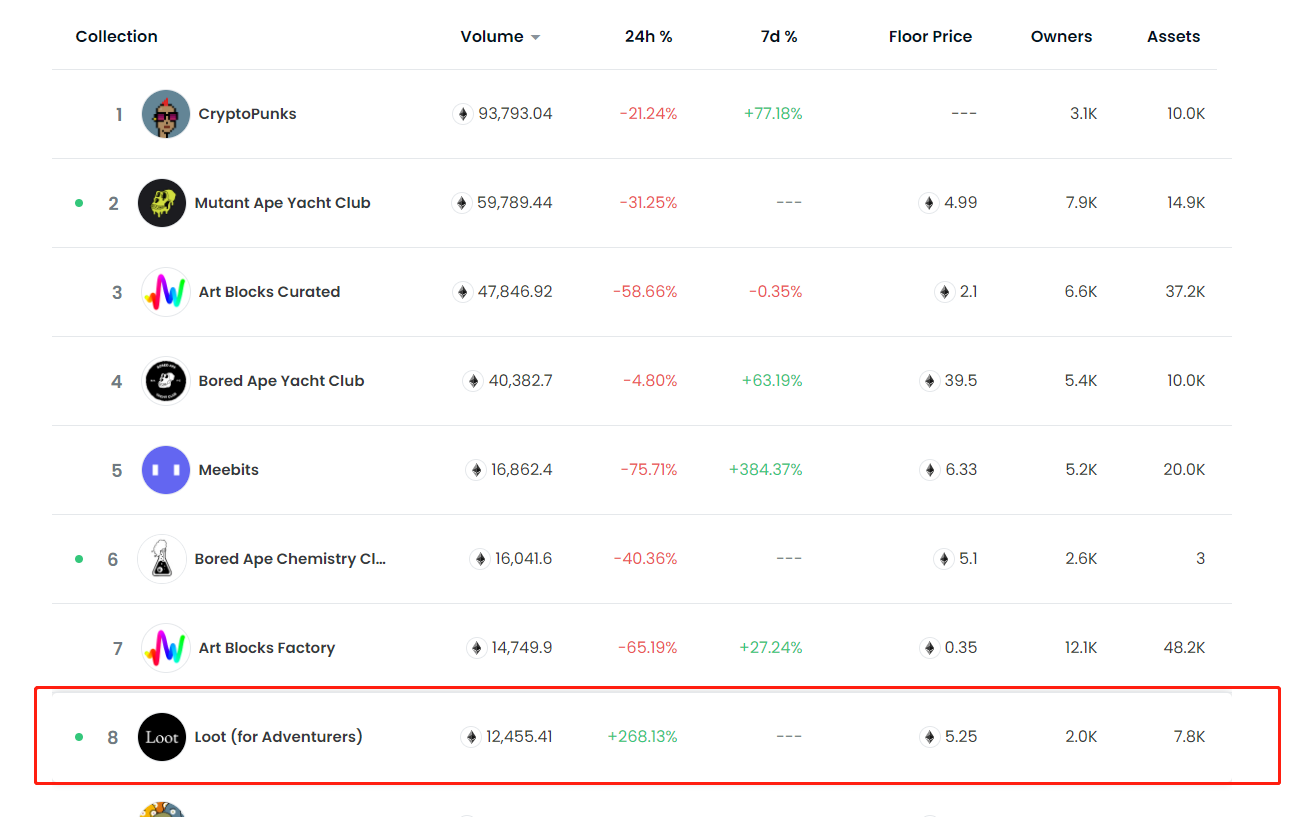Click the -75.71% Meebits 24h value

[648, 470]
